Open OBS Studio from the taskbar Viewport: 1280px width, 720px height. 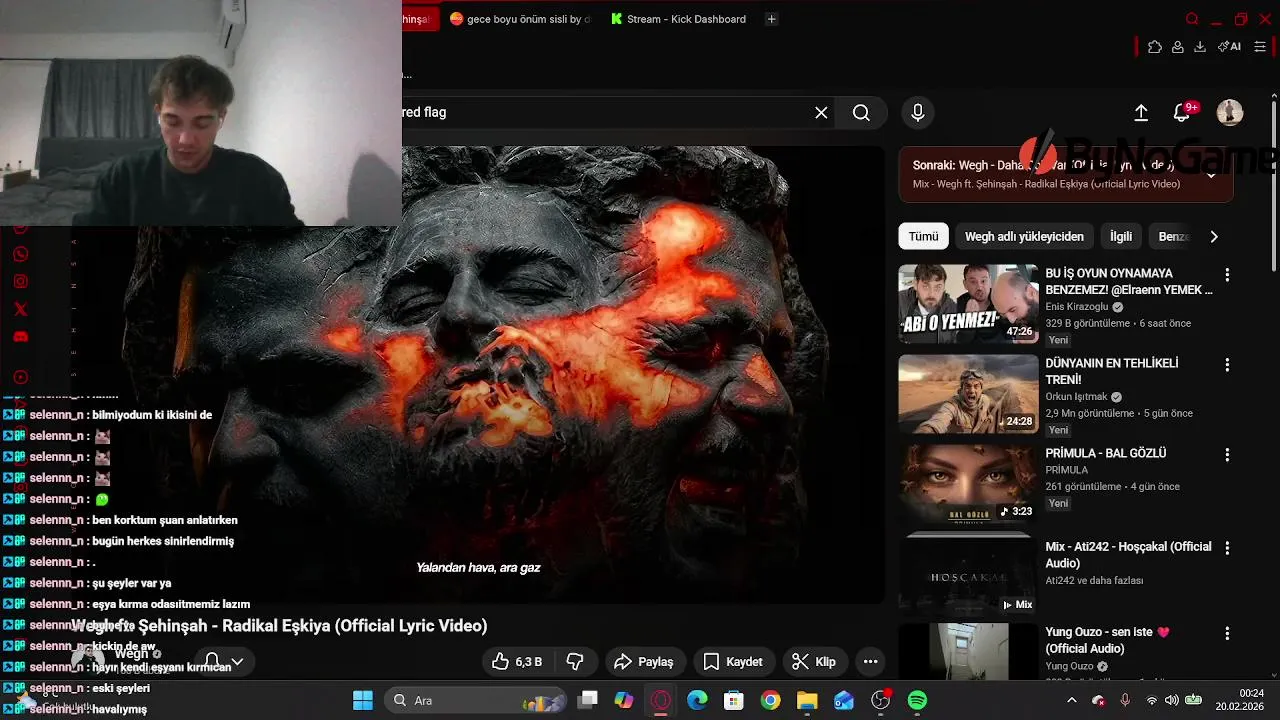[880, 701]
